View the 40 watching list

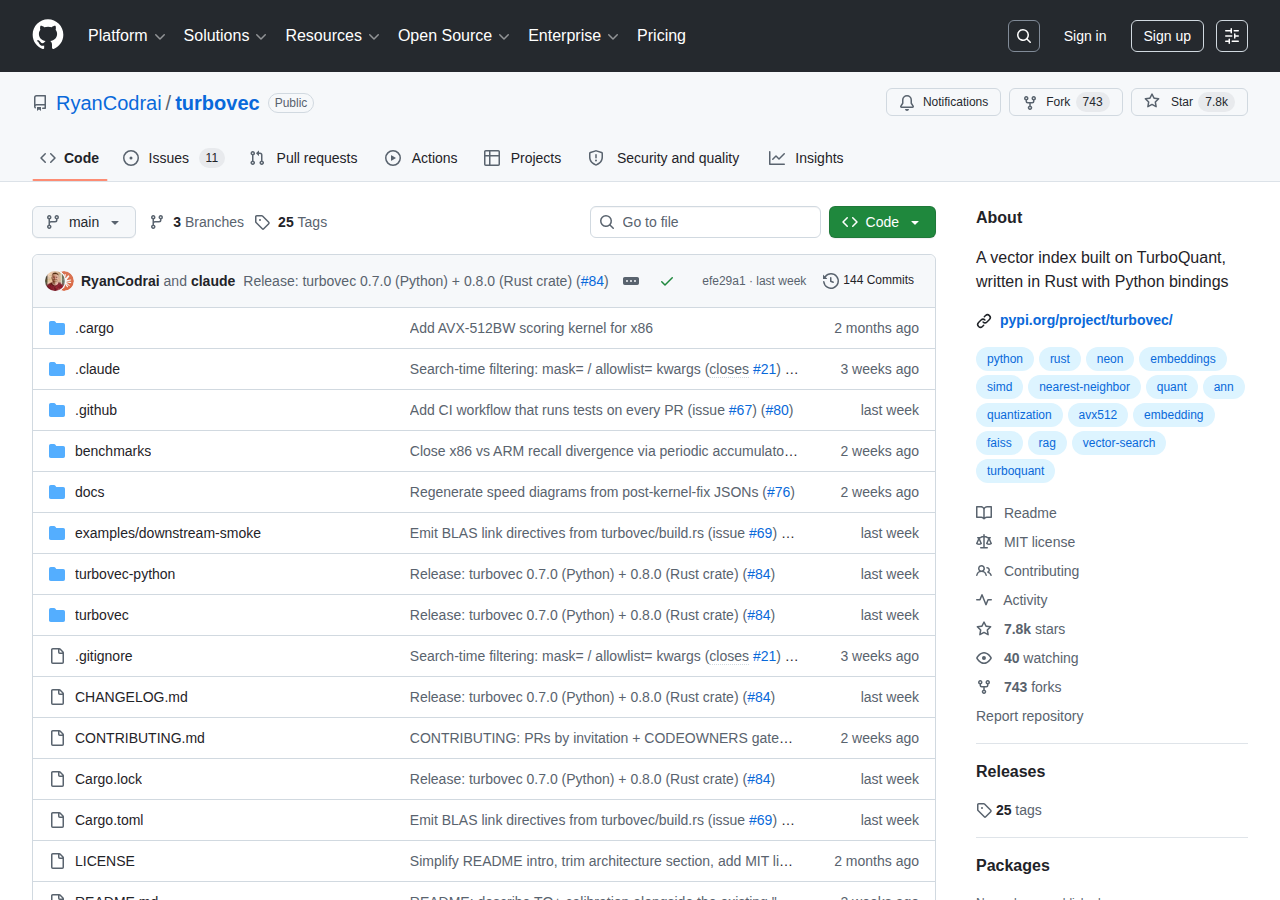1028,658
